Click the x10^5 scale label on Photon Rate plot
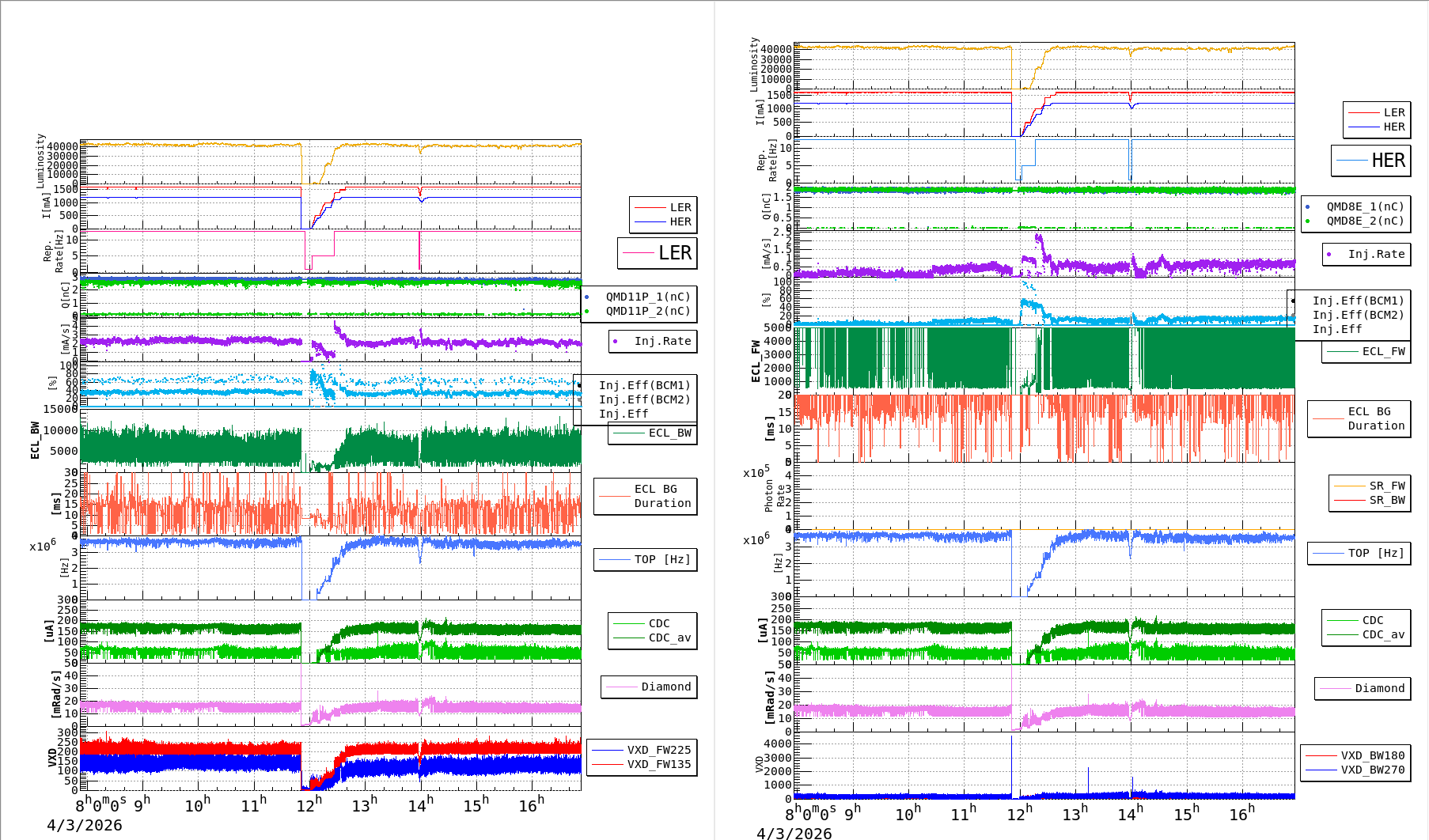This screenshot has height=840, width=1429. (756, 472)
